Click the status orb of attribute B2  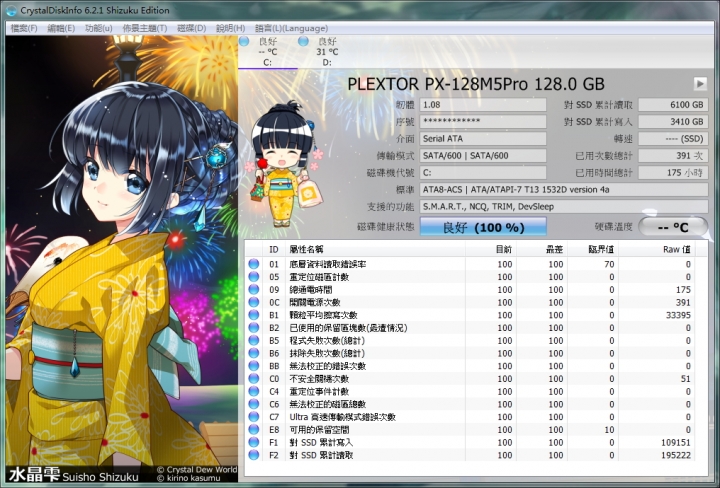pyautogui.click(x=253, y=328)
